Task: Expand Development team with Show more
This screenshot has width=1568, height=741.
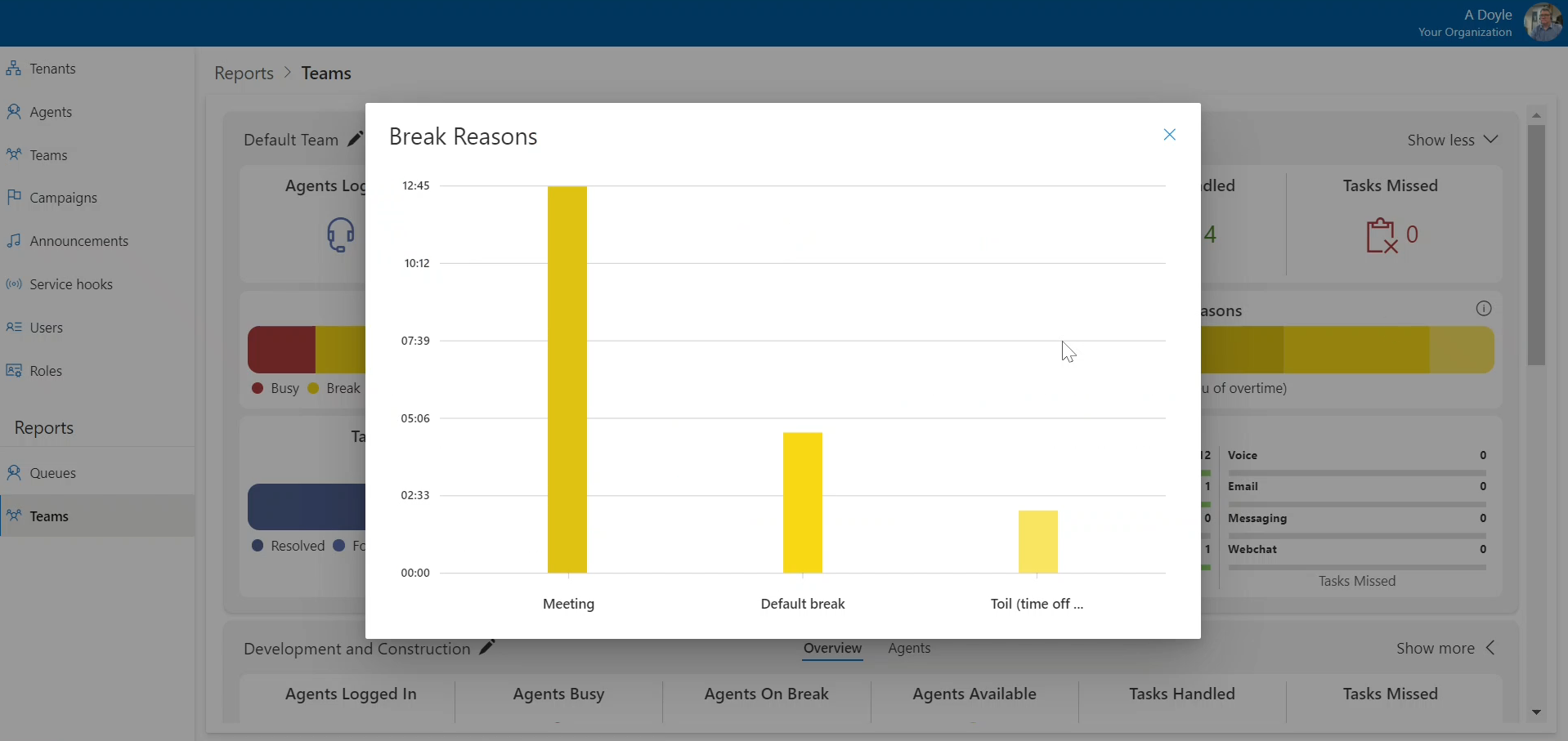Action: [1446, 648]
